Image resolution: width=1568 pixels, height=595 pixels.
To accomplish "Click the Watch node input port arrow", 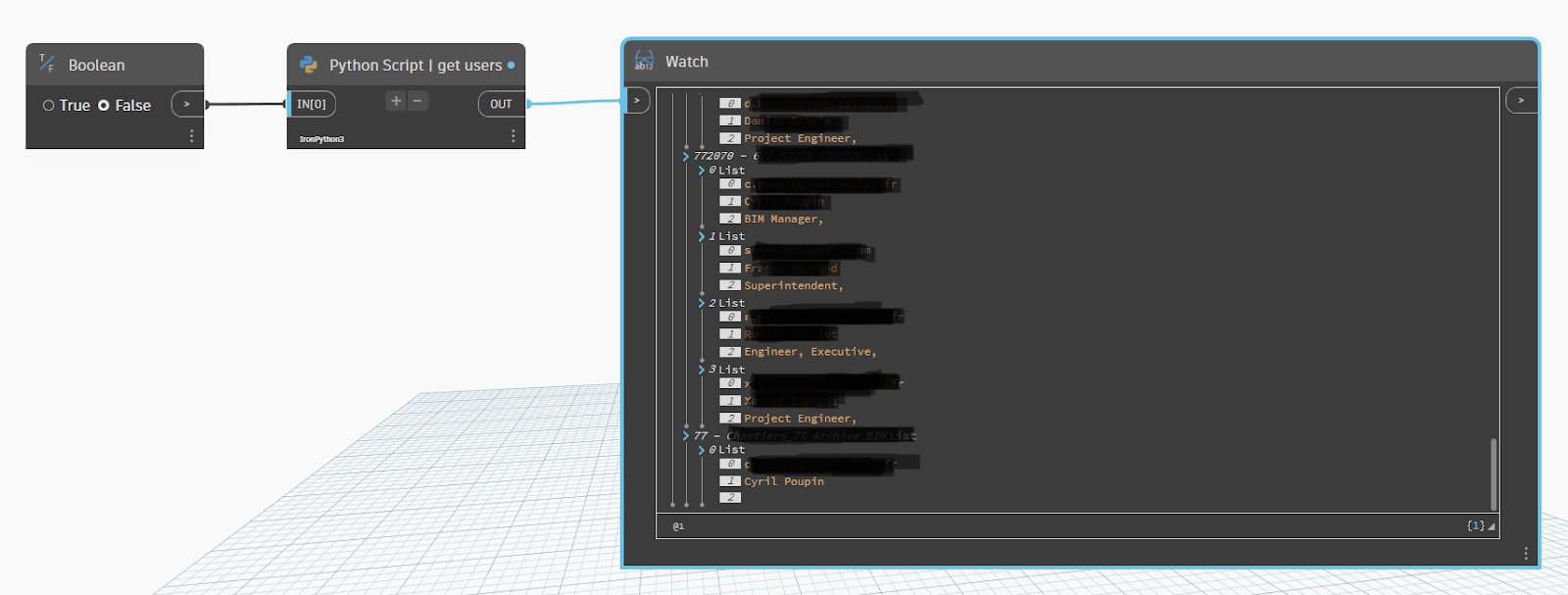I will coord(636,100).
